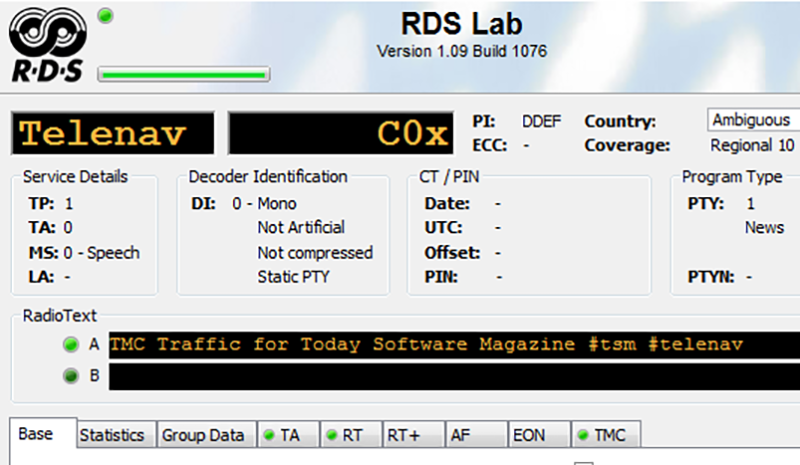Viewport: 800px width, 465px height.
Task: Click the green status LED beside the RDS logo
Action: pos(105,15)
